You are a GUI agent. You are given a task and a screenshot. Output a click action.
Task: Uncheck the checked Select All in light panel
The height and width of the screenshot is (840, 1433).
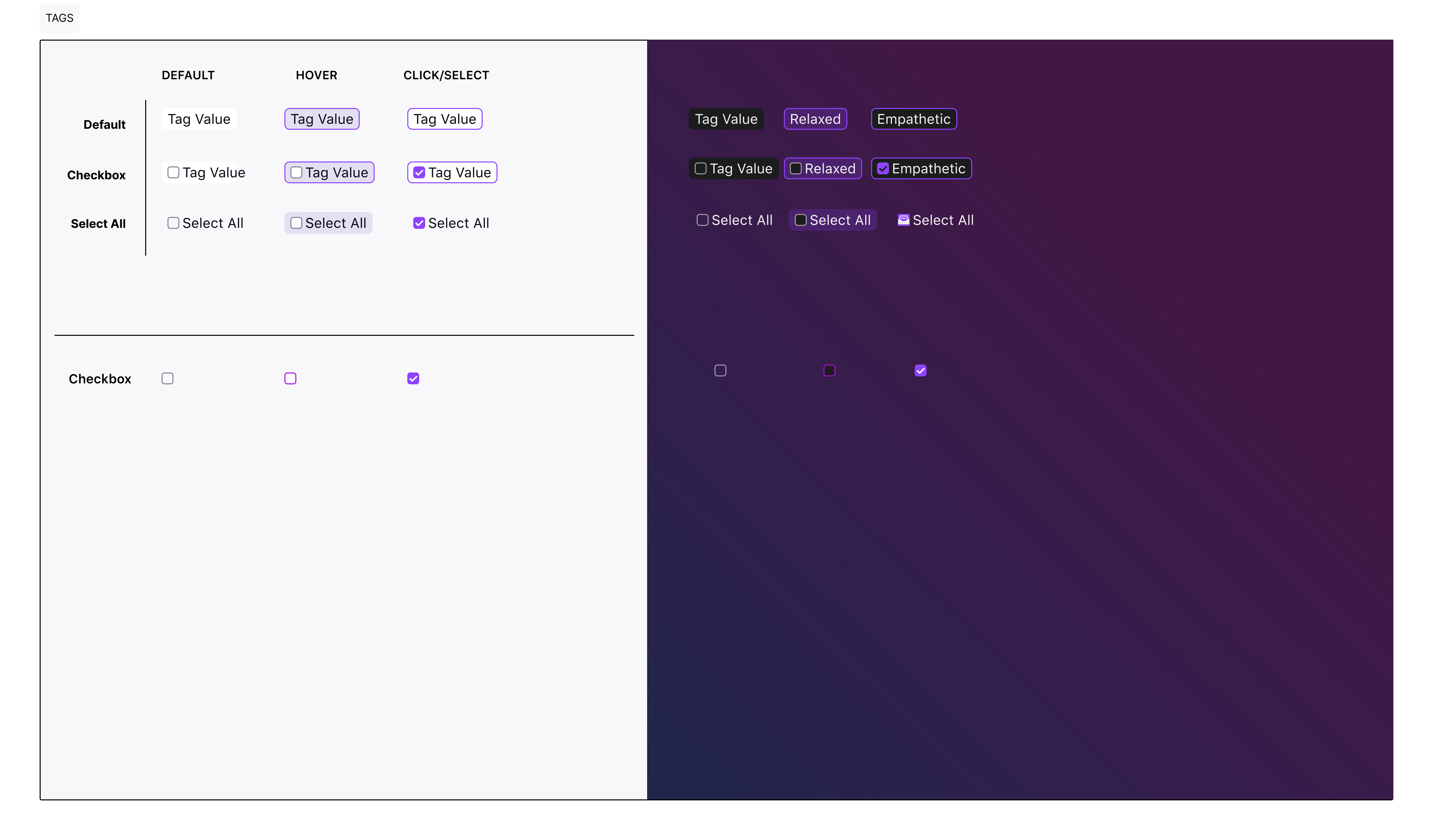[x=419, y=223]
